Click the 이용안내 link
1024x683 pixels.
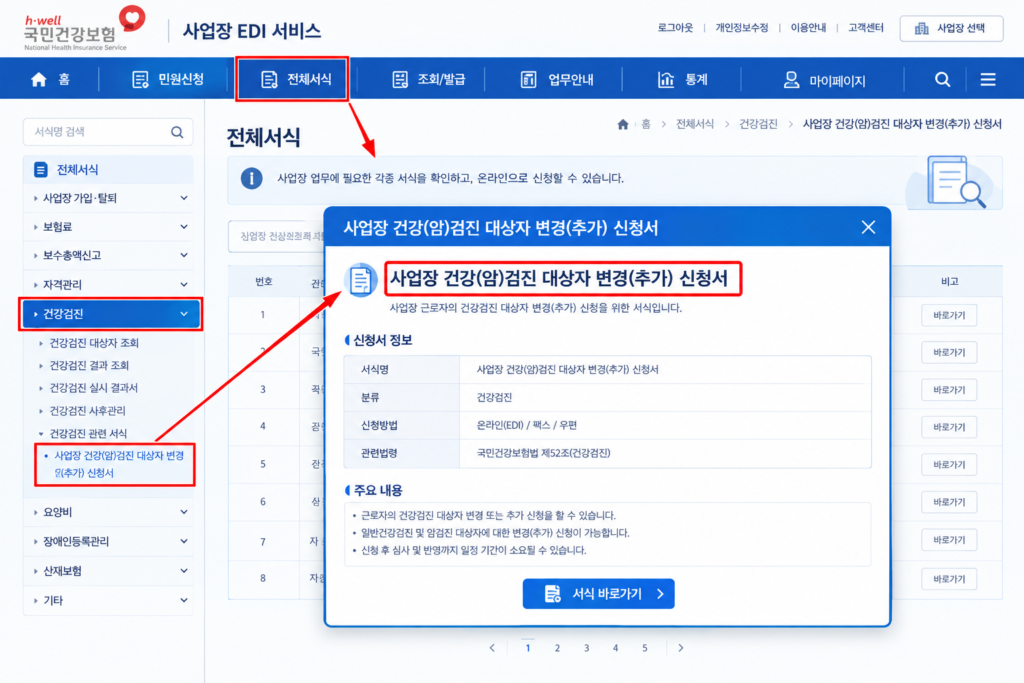tap(808, 27)
